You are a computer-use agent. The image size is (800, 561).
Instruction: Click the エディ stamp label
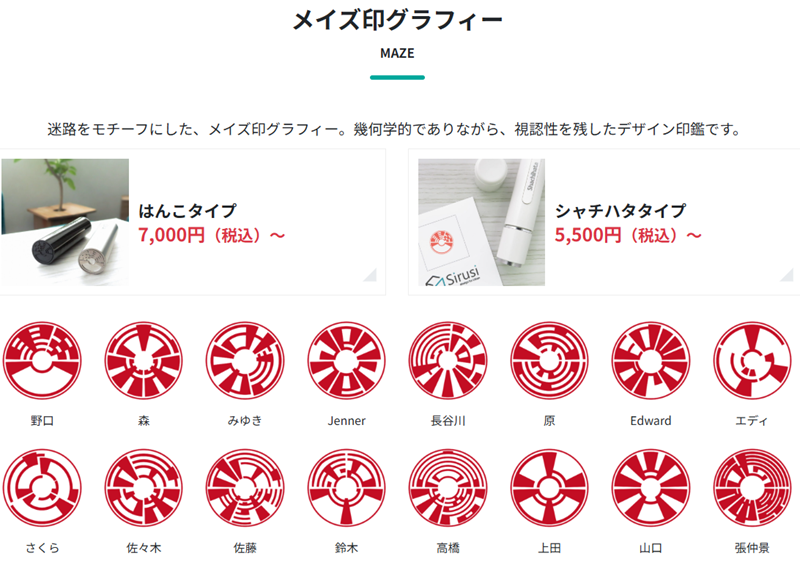tap(752, 421)
